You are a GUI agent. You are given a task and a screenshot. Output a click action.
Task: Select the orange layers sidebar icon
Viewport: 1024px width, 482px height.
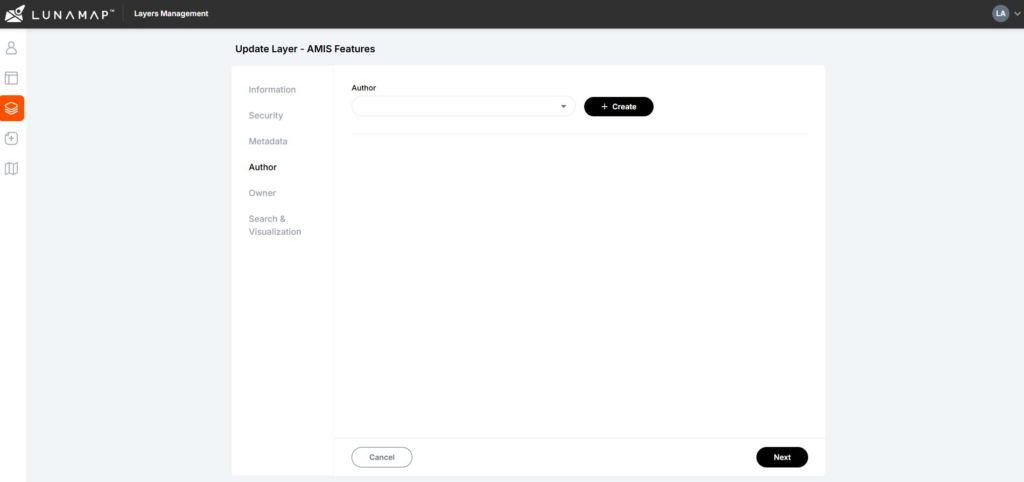tap(12, 108)
